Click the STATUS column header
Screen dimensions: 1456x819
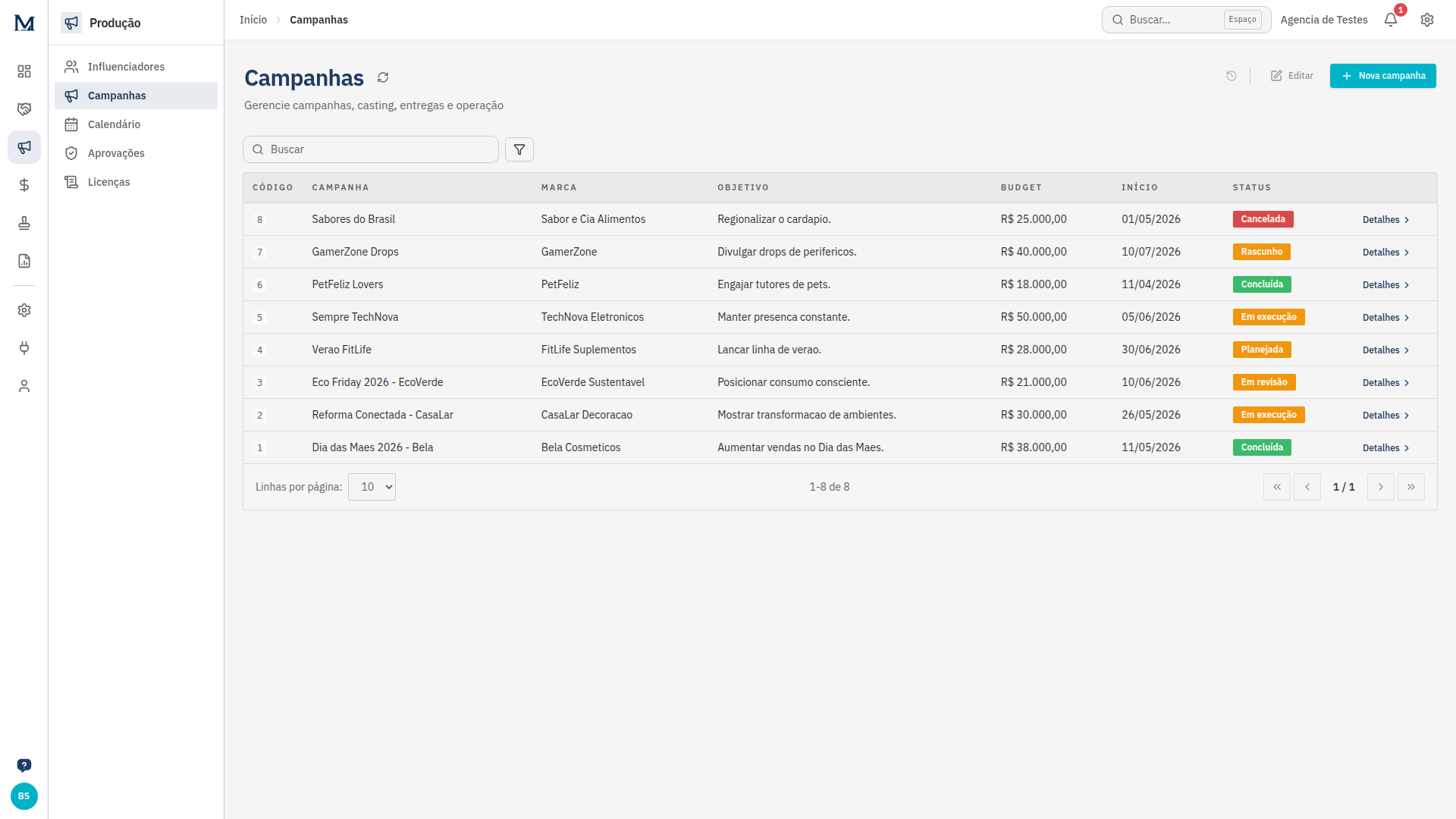pos(1251,187)
